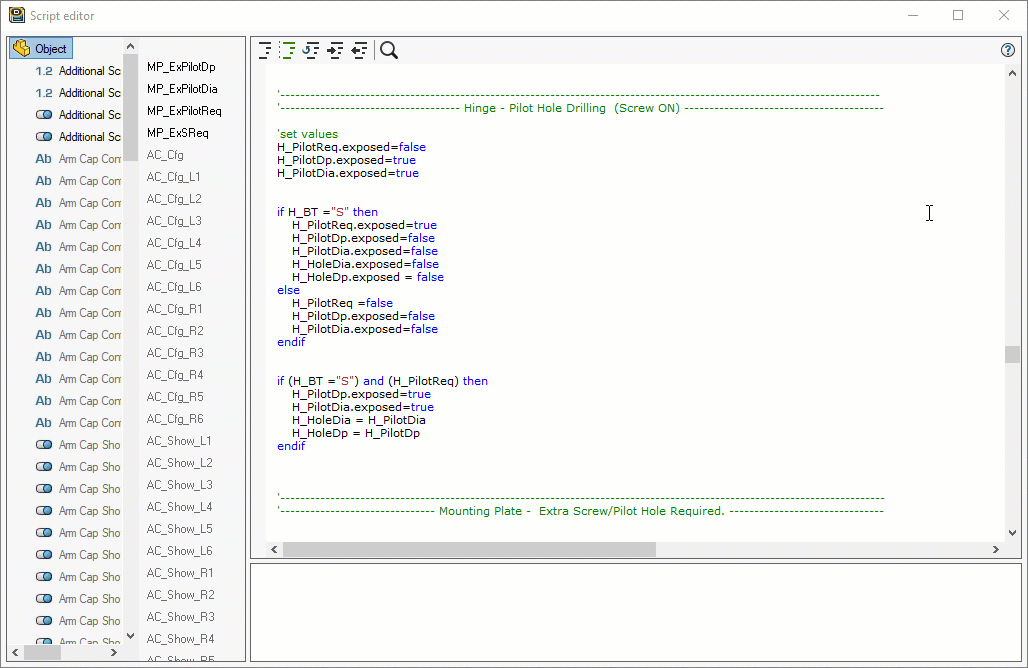
Task: Click the first line-formatting toolbar icon
Action: [x=265, y=50]
